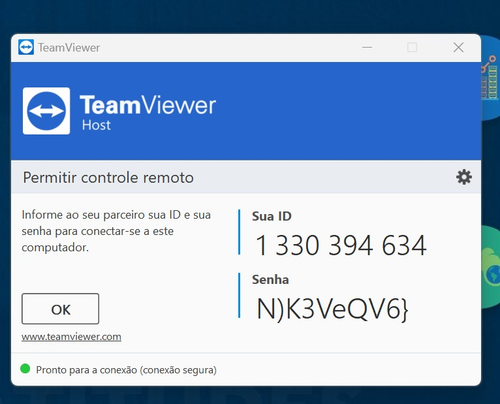The width and height of the screenshot is (500, 404).
Task: Confirm with the OK button
Action: (x=60, y=309)
